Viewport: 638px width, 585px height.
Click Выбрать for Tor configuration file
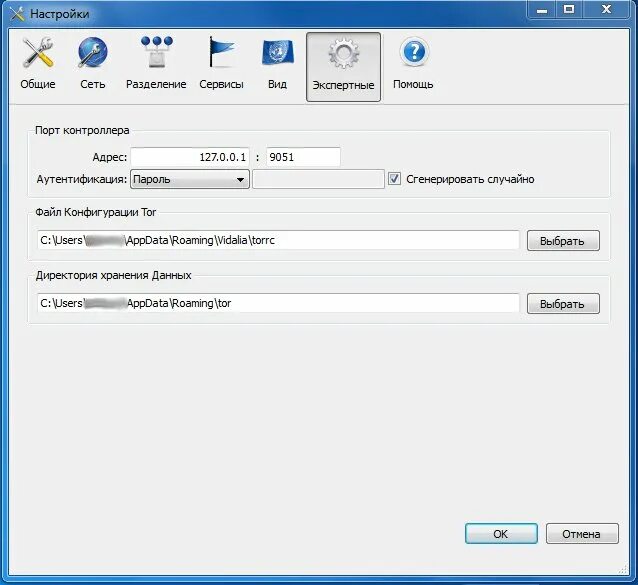tap(563, 240)
